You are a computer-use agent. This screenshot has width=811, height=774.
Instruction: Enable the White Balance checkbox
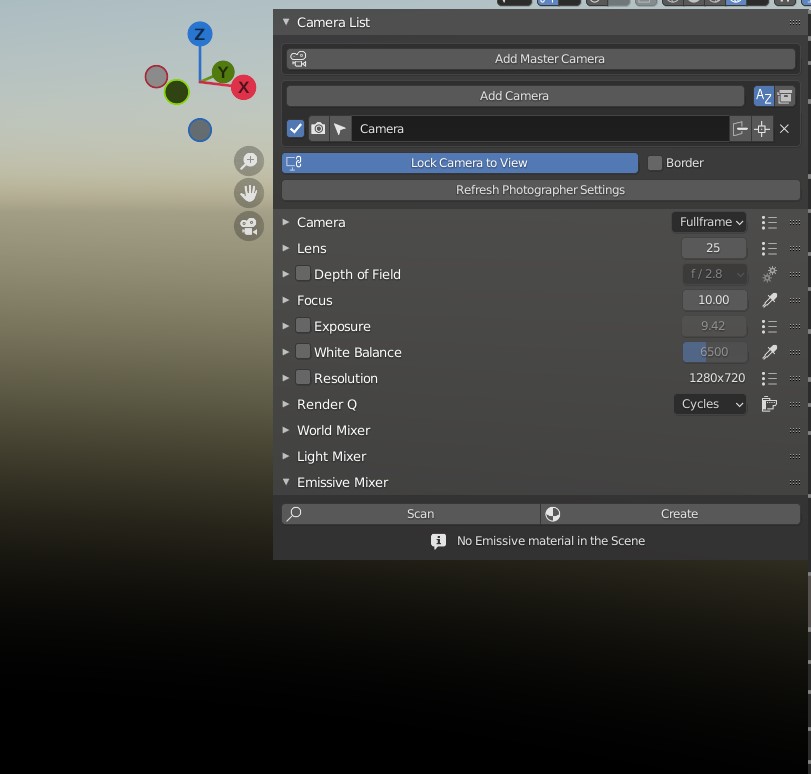click(x=303, y=351)
